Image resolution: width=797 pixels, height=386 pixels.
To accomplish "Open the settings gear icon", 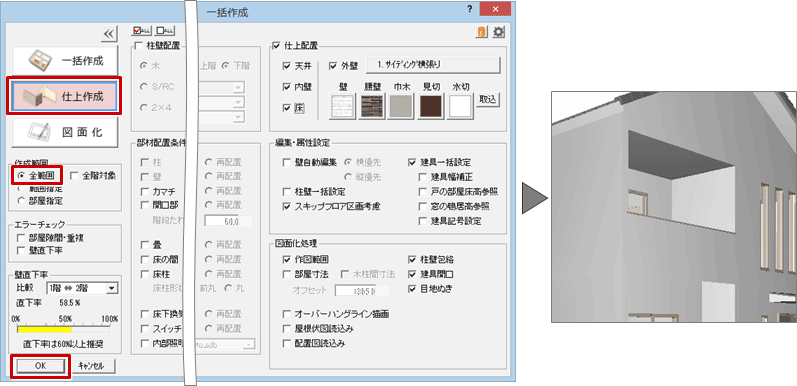I will pyautogui.click(x=499, y=32).
